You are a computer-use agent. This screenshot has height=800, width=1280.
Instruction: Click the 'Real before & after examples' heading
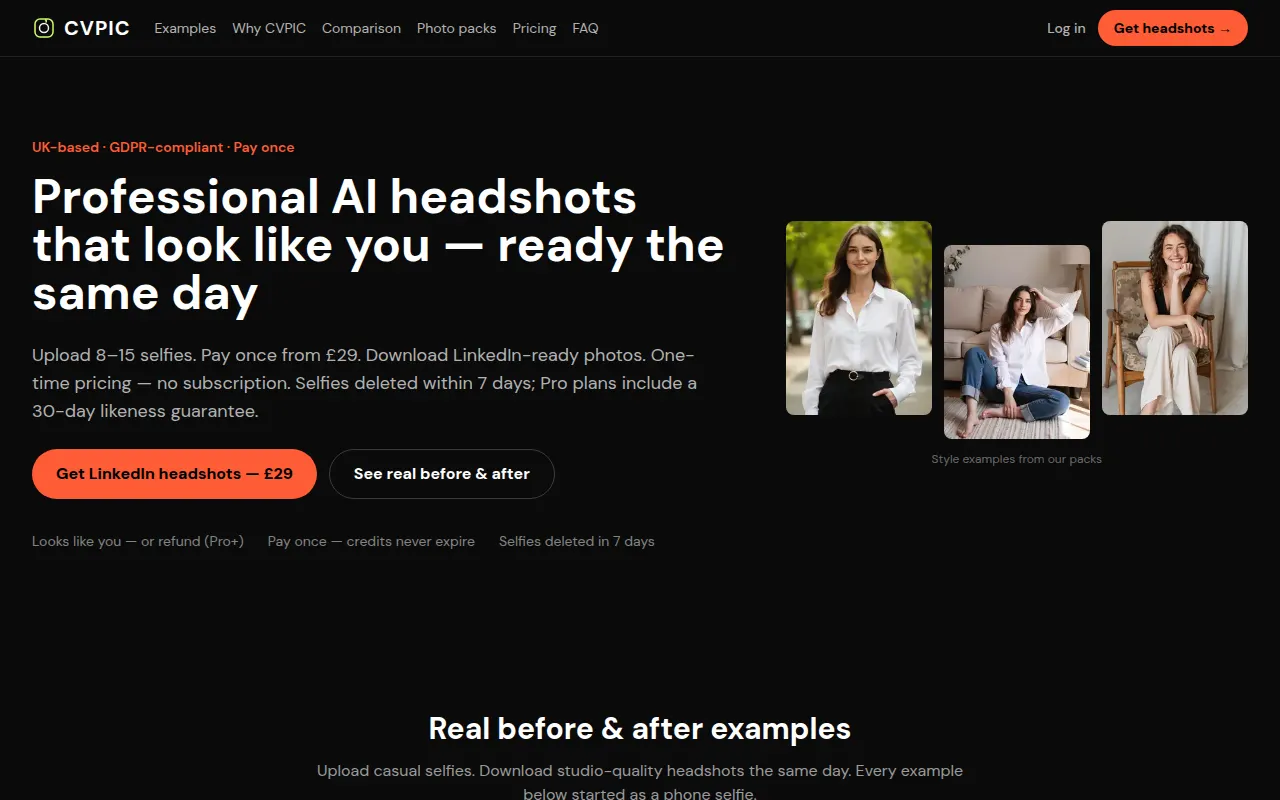point(640,728)
